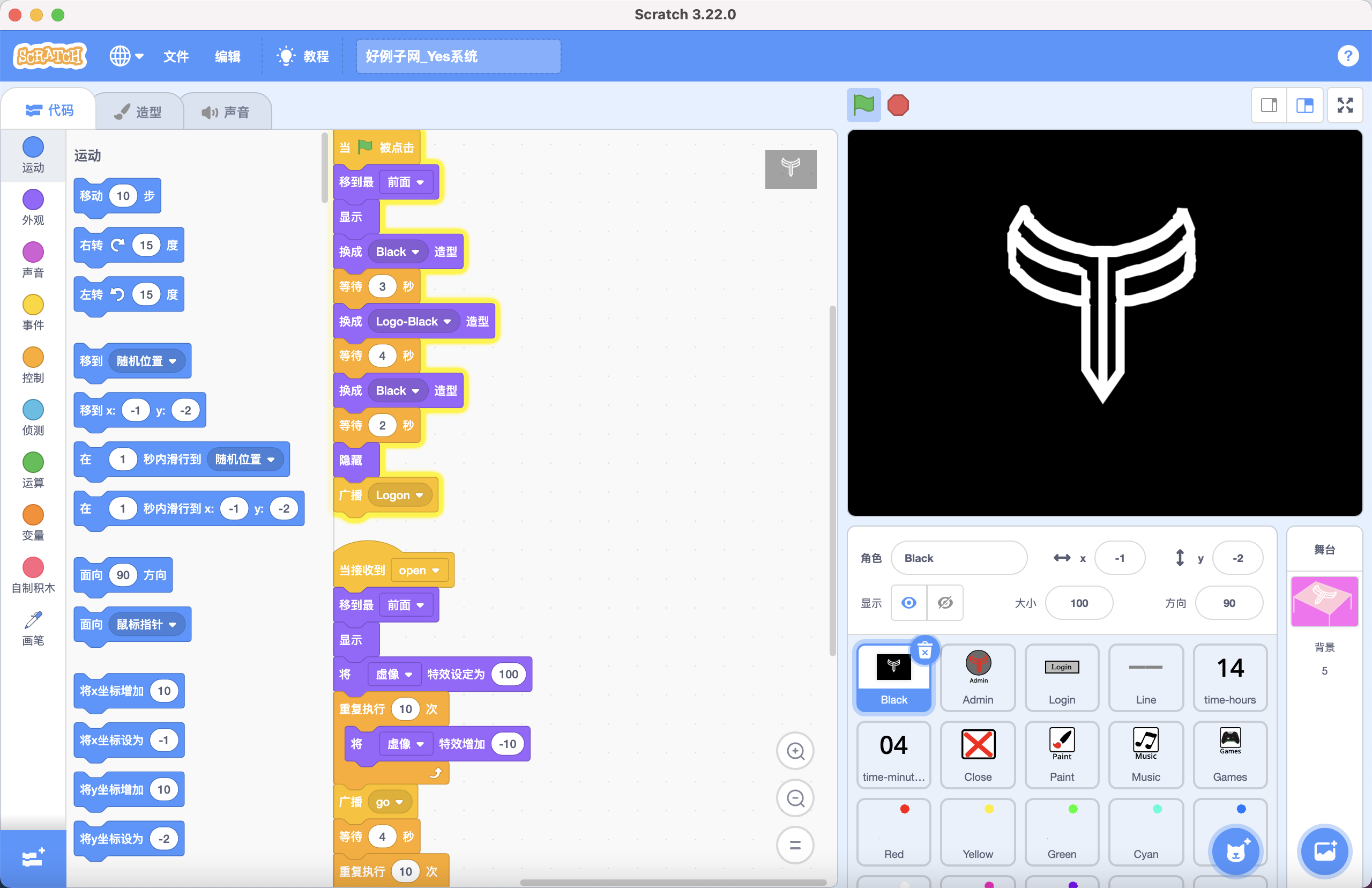
Task: Open the Scratch logo home link
Action: (x=50, y=56)
